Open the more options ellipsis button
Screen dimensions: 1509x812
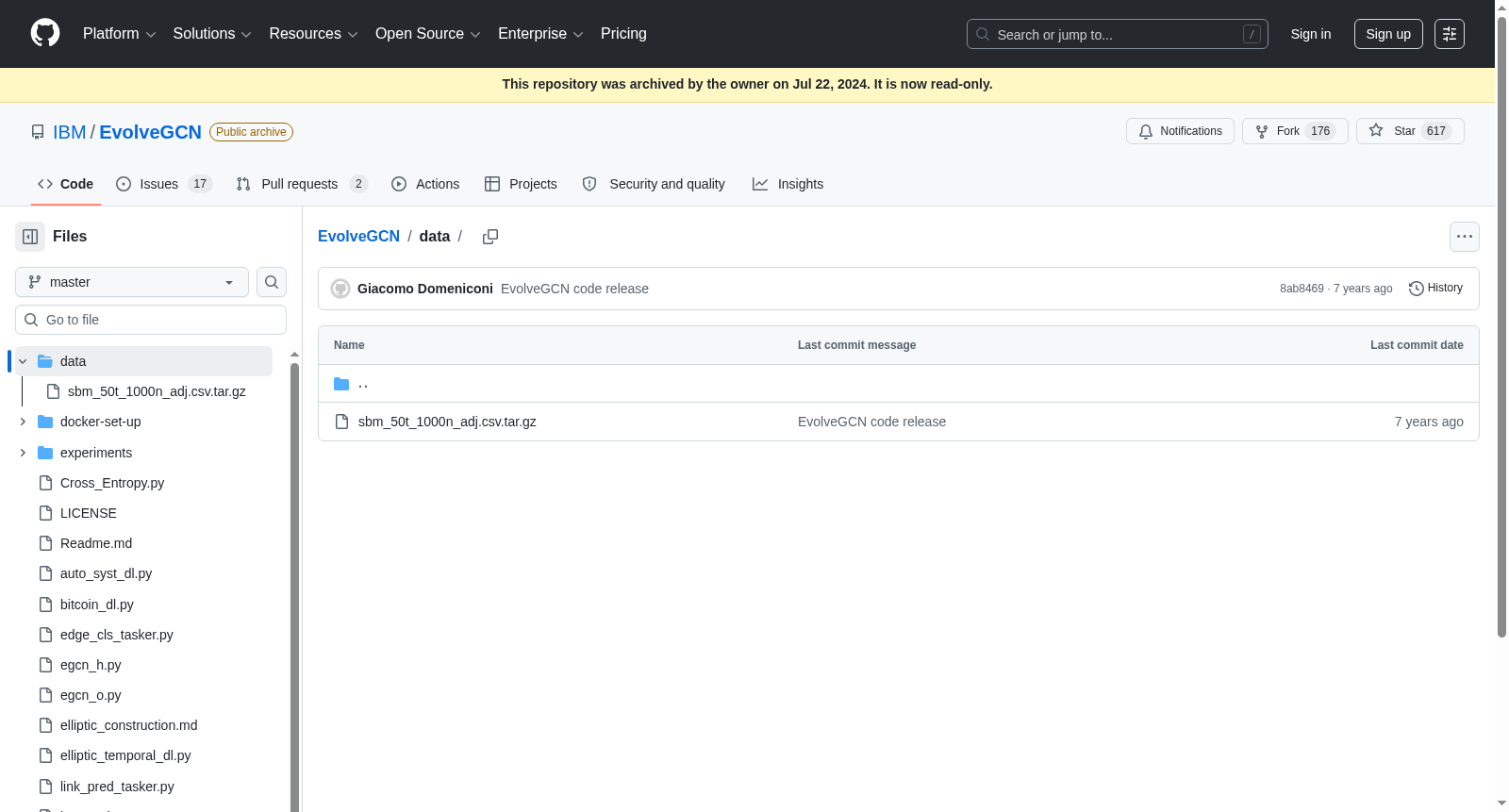[1465, 237]
